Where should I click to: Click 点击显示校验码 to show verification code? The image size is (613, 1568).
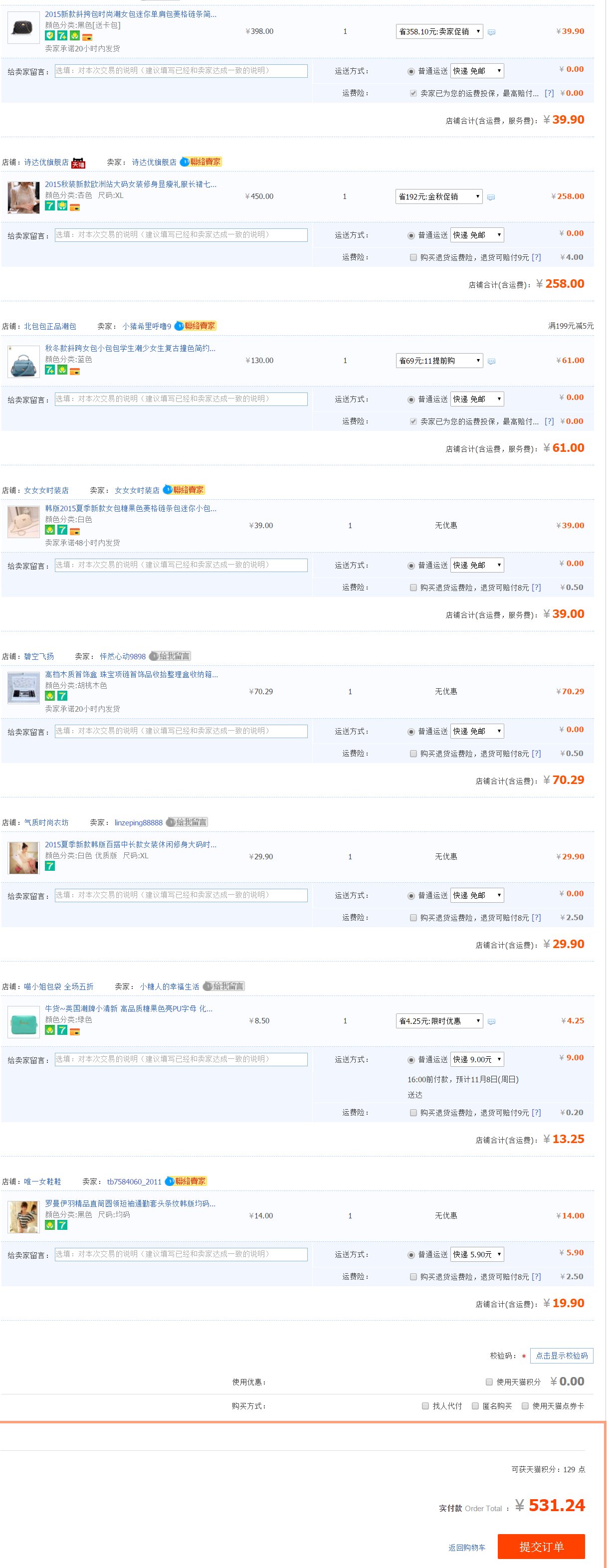pos(561,1356)
